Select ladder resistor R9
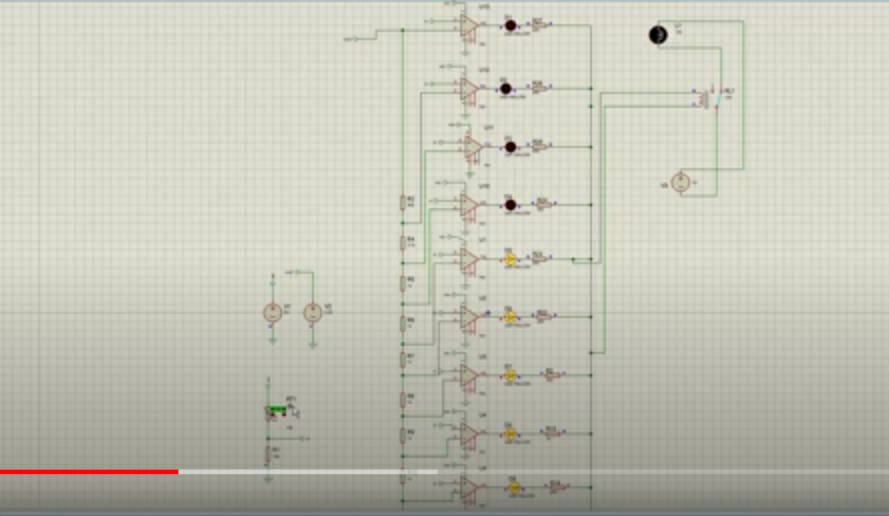This screenshot has height=516, width=889. [403, 435]
